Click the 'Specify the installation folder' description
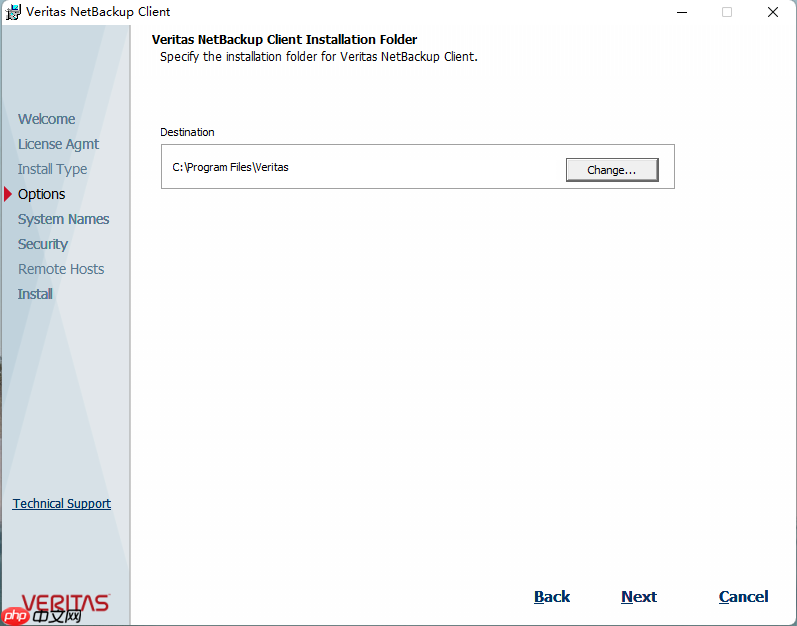797x626 pixels. (319, 57)
